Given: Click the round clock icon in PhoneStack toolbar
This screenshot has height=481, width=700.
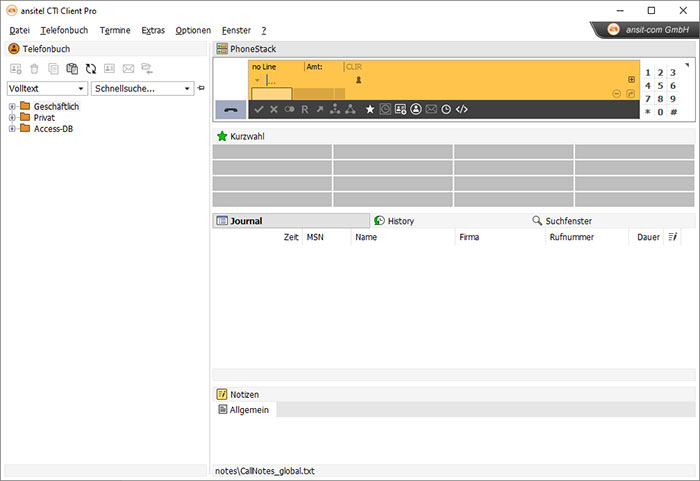Looking at the screenshot, I should [446, 109].
